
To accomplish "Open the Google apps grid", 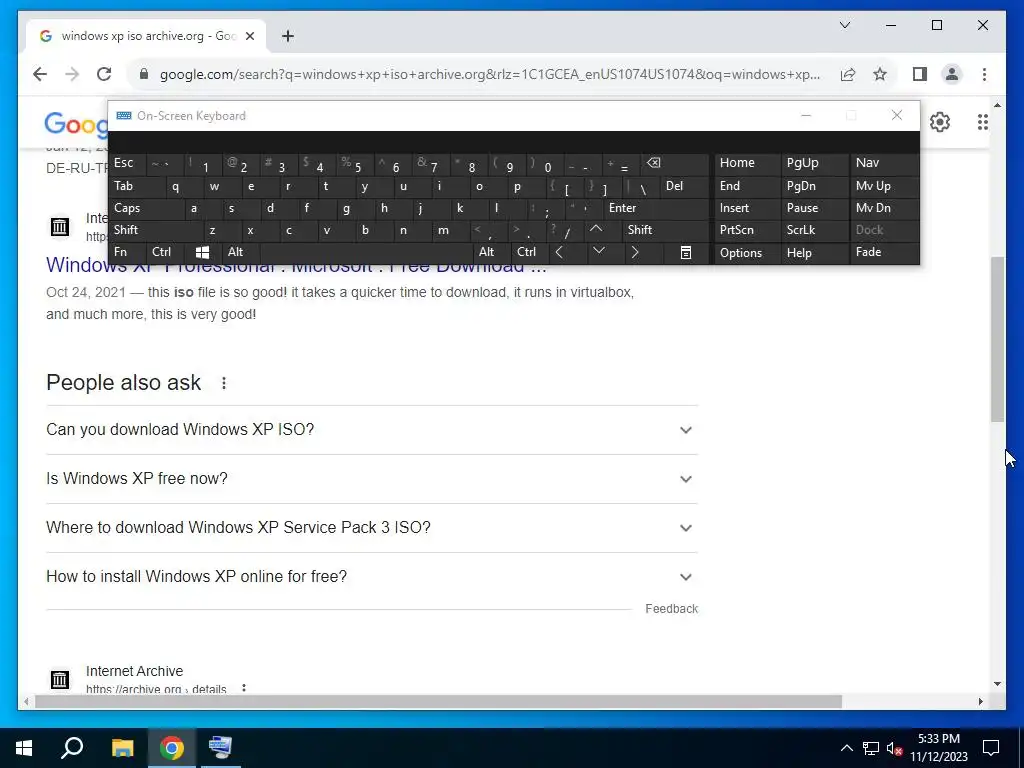I will [982, 122].
